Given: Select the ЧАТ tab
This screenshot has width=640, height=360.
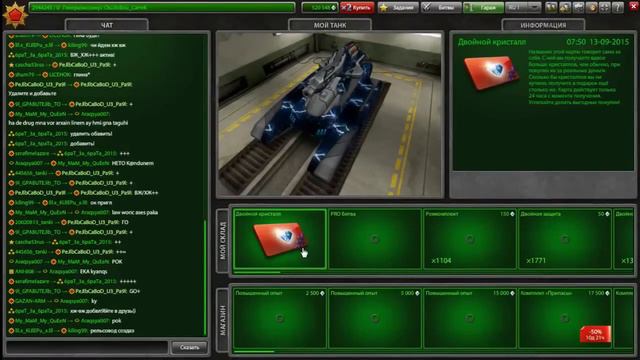Looking at the screenshot, I should 107,25.
